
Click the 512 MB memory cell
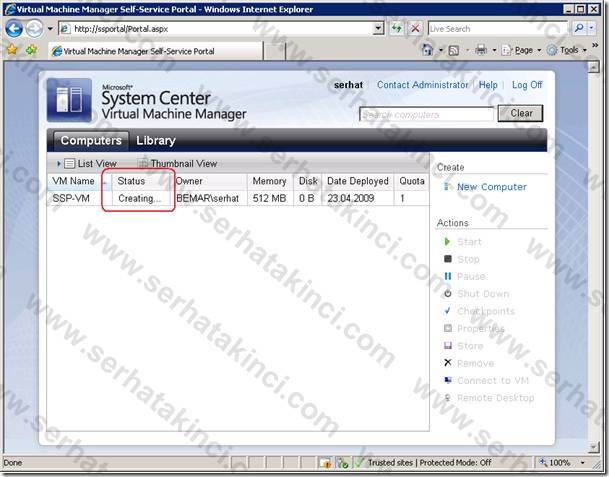point(269,198)
